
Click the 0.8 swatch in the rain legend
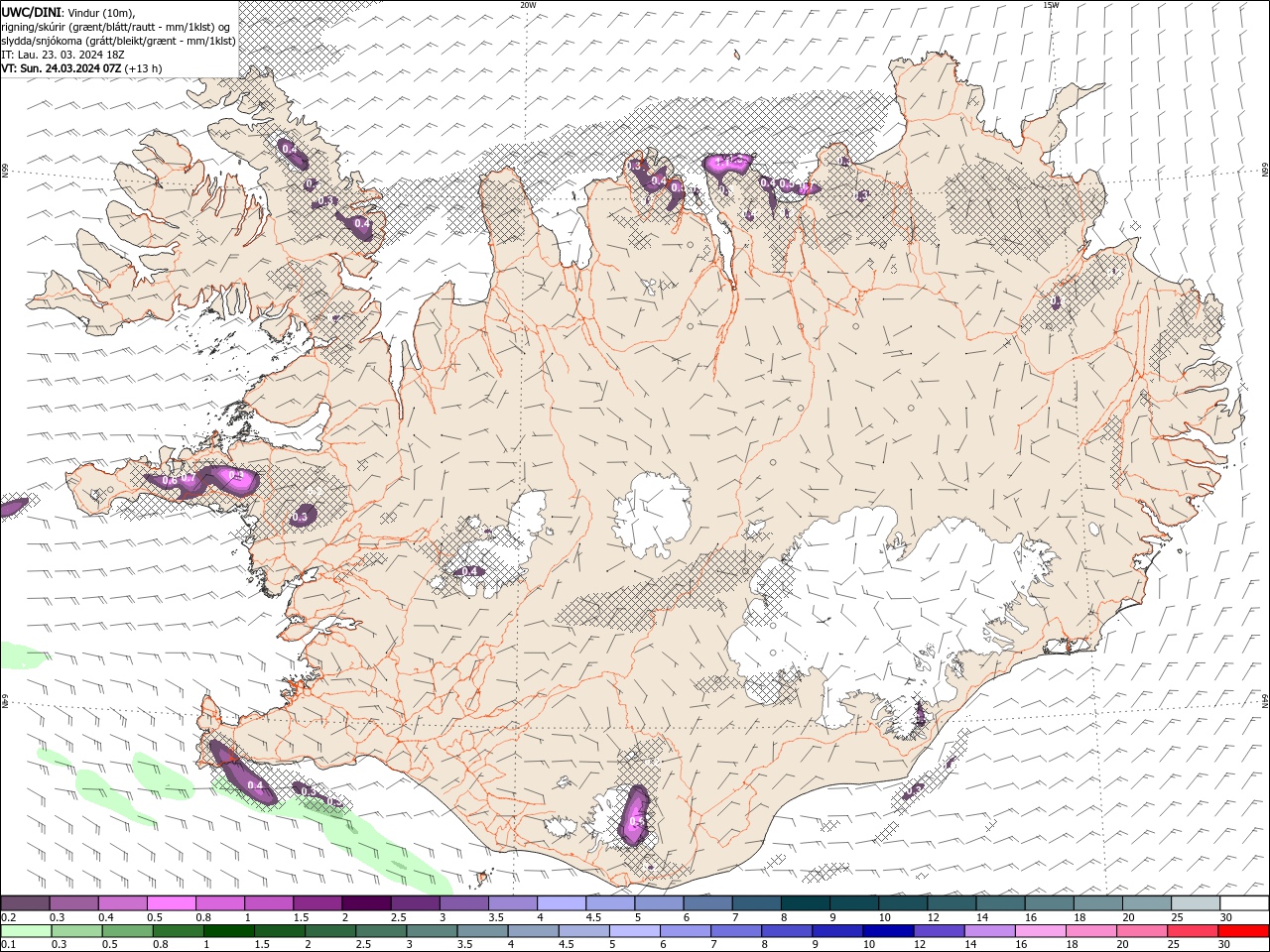pos(178,931)
